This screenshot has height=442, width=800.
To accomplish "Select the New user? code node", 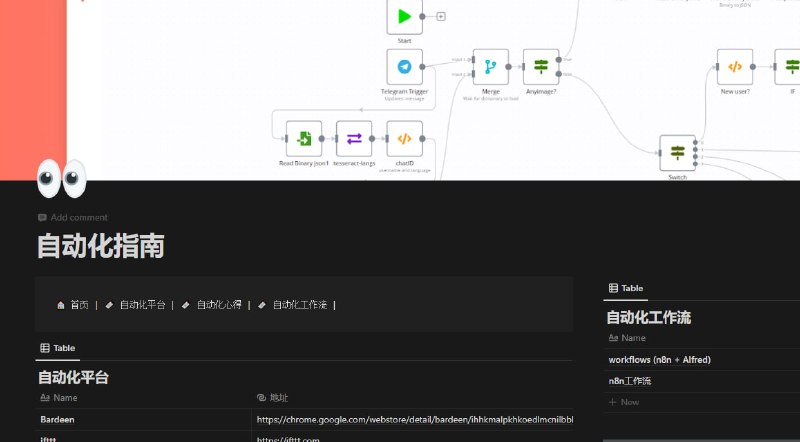I will 735,67.
